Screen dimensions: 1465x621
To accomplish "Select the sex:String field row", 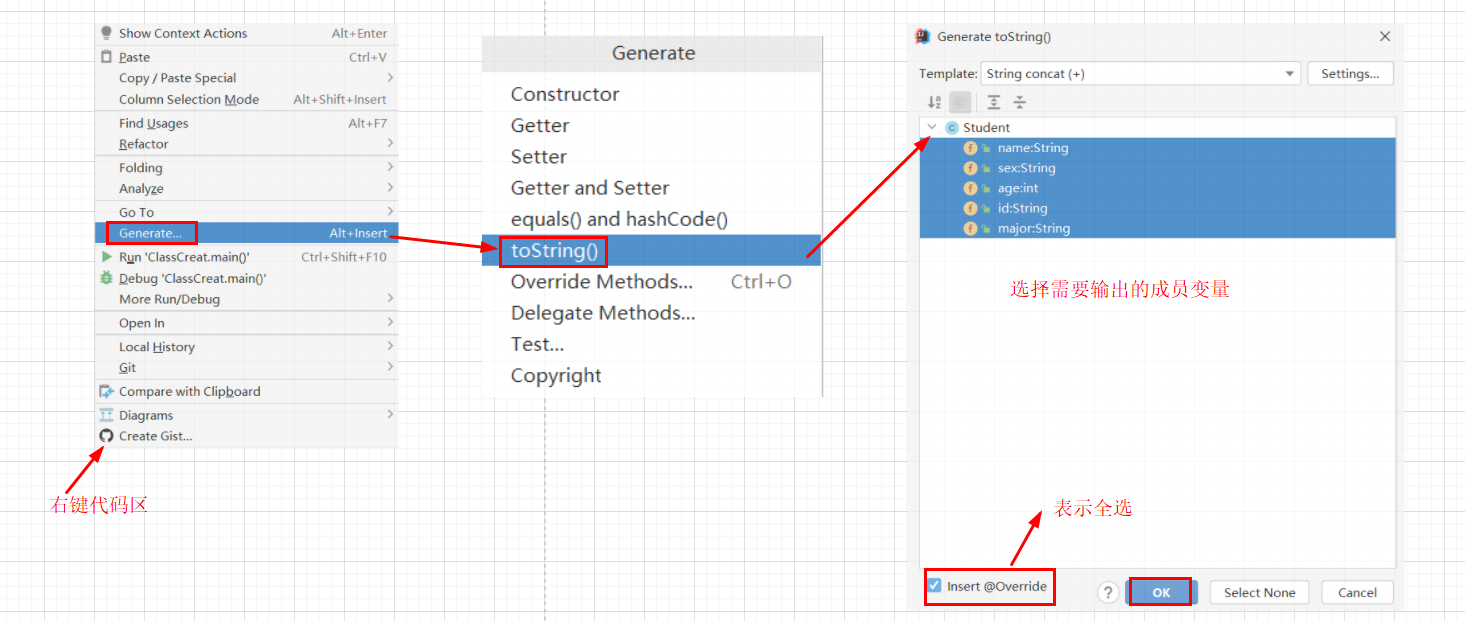I will coord(1158,168).
